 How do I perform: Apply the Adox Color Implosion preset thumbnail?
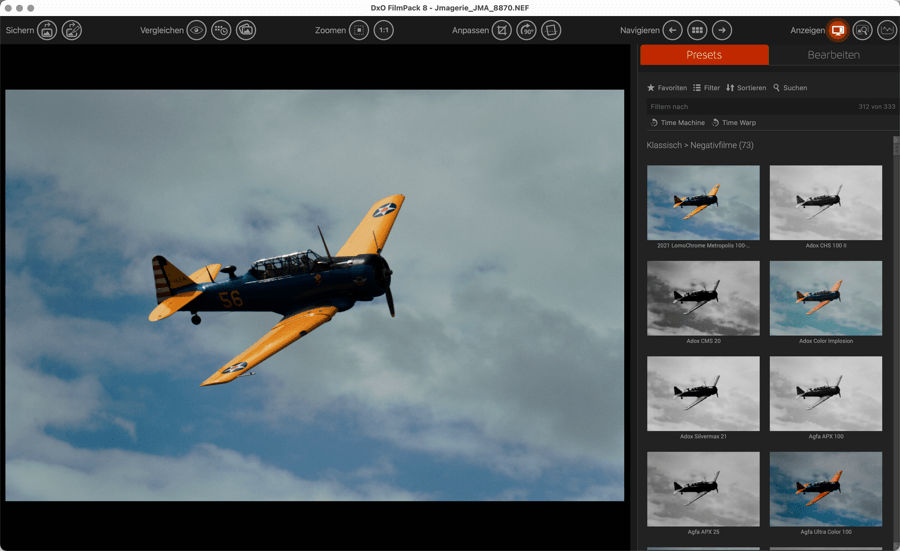coord(826,298)
